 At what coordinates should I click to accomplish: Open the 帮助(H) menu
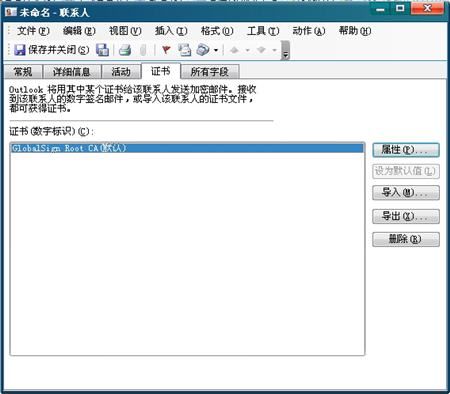click(355, 31)
